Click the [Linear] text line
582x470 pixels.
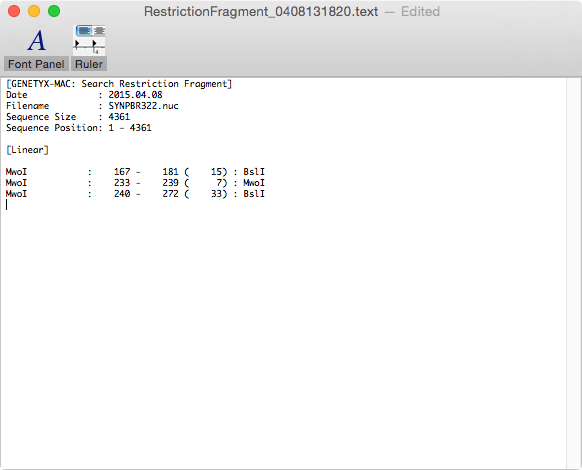click(27, 150)
